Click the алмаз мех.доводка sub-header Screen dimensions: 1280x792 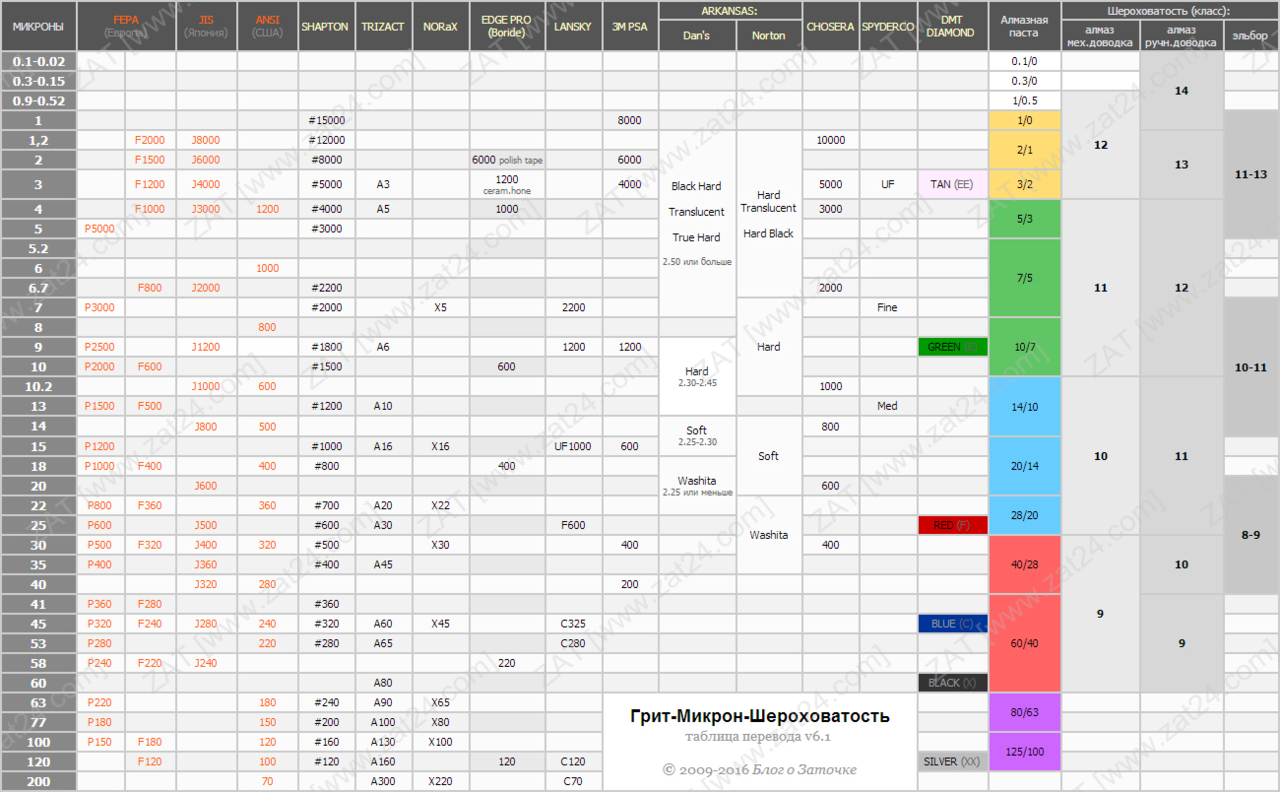pos(1100,35)
